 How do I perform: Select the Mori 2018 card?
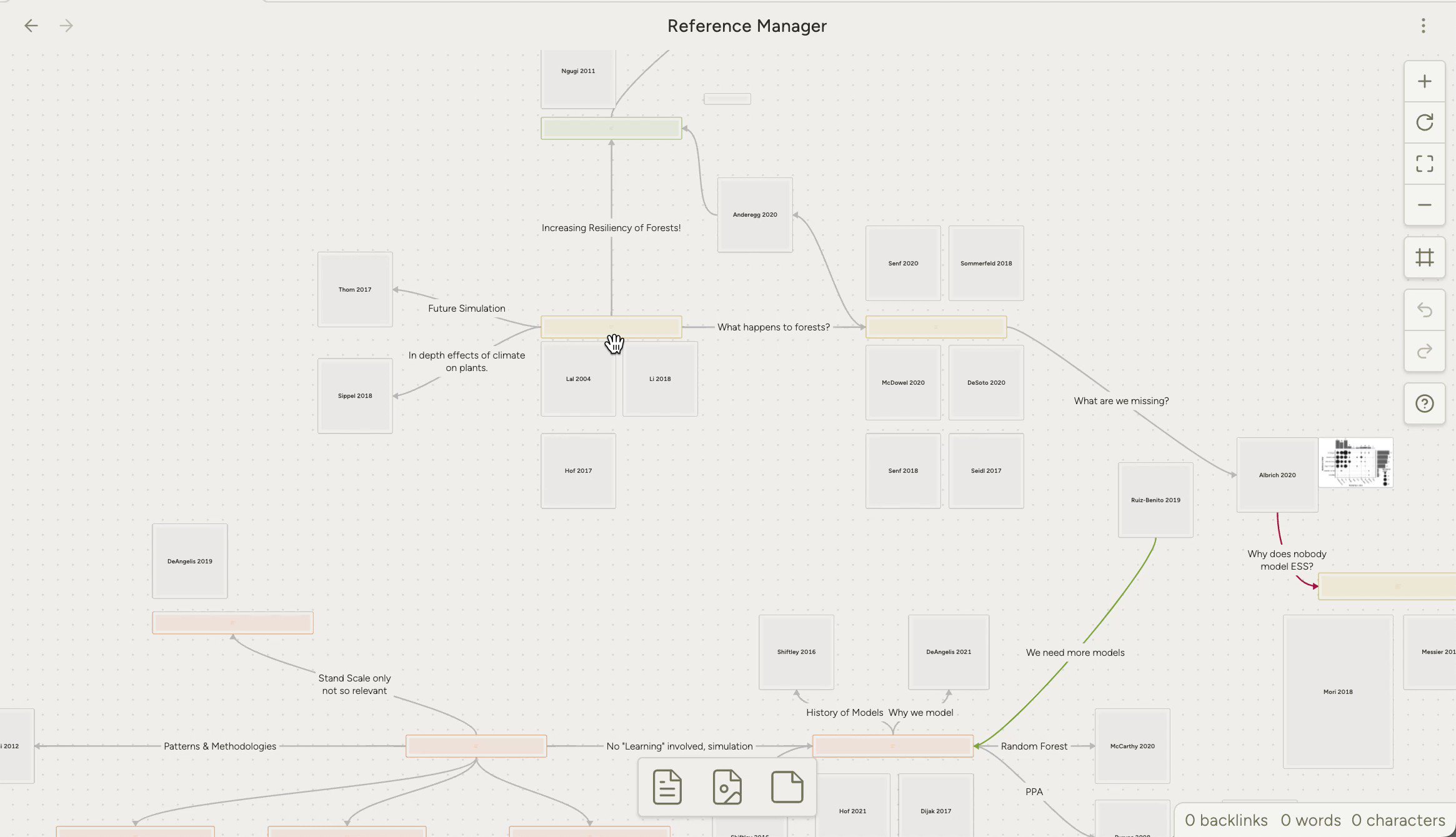pyautogui.click(x=1338, y=692)
